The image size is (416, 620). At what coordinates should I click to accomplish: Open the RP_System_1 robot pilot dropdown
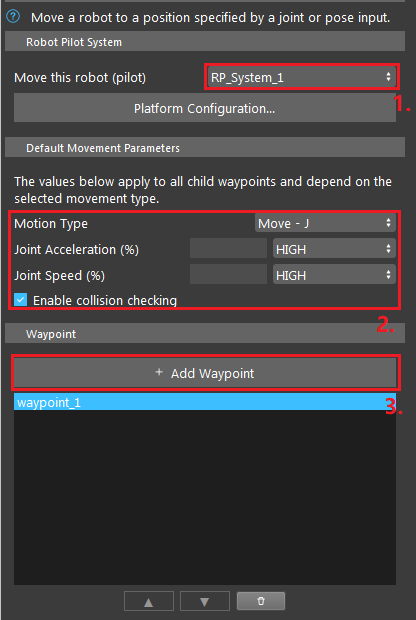click(x=302, y=77)
